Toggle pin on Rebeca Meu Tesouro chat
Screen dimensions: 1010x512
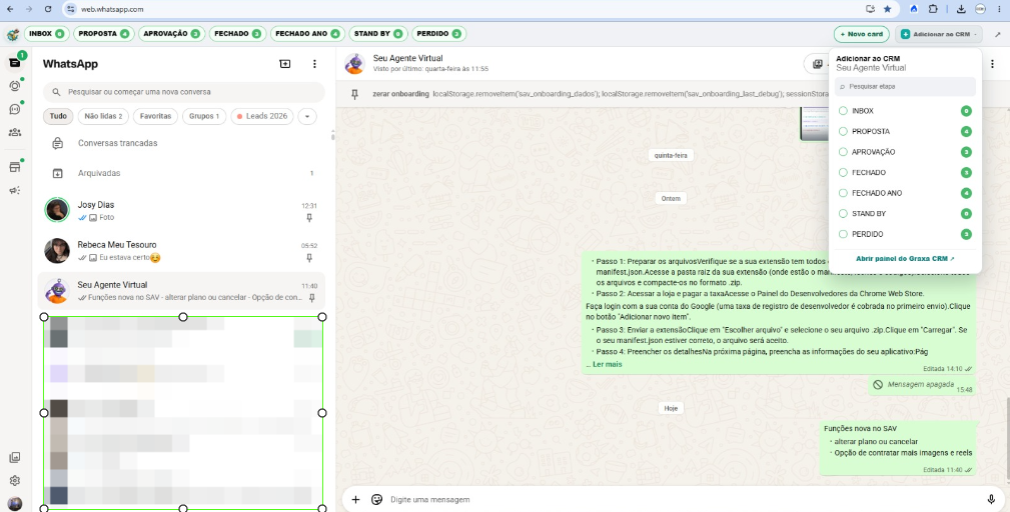tap(309, 258)
